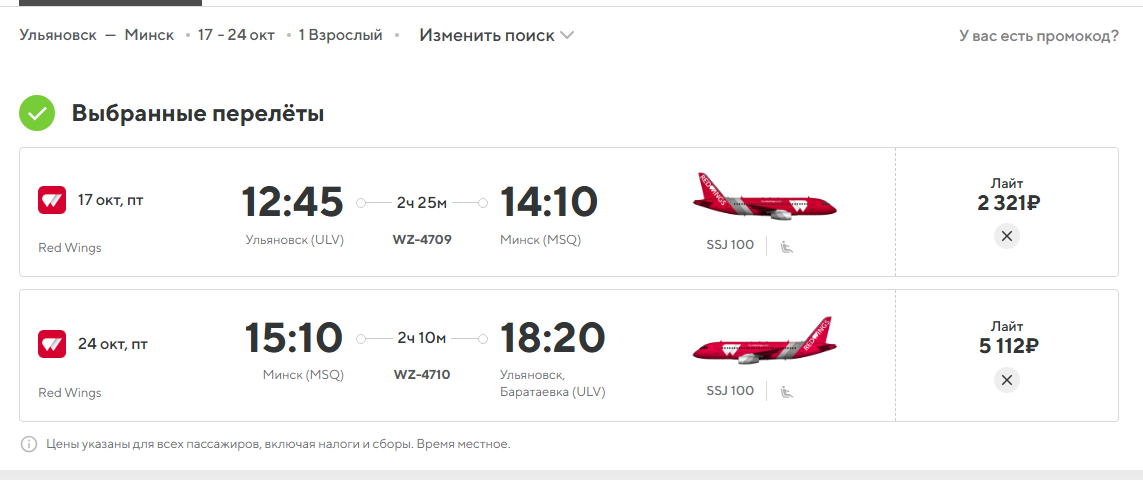
Task: Click Red Wings logo on return flight
Action: (52, 344)
